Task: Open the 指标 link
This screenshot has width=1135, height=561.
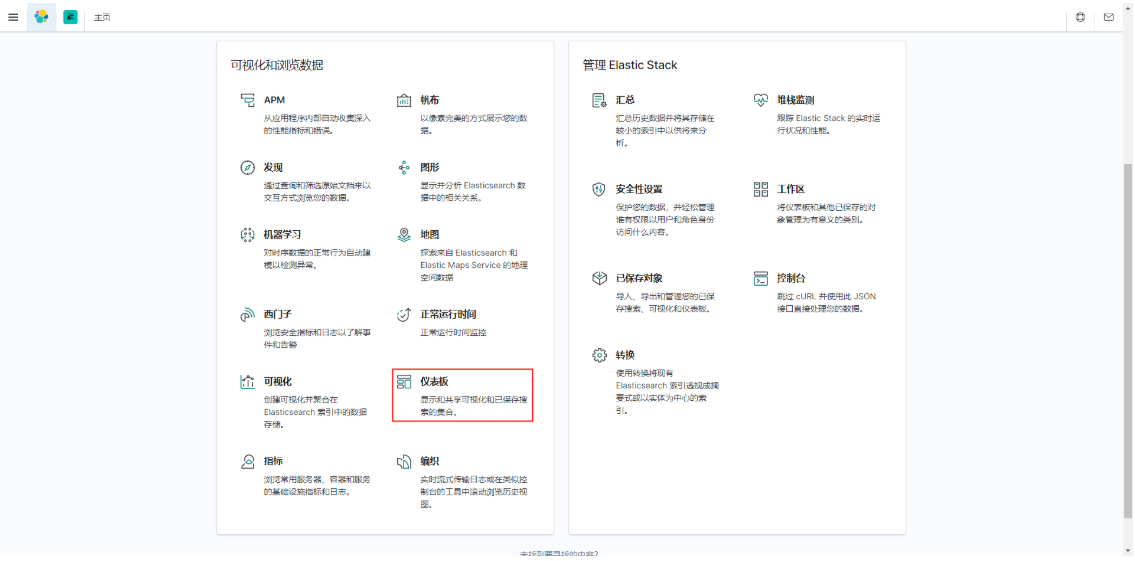Action: tap(273, 460)
